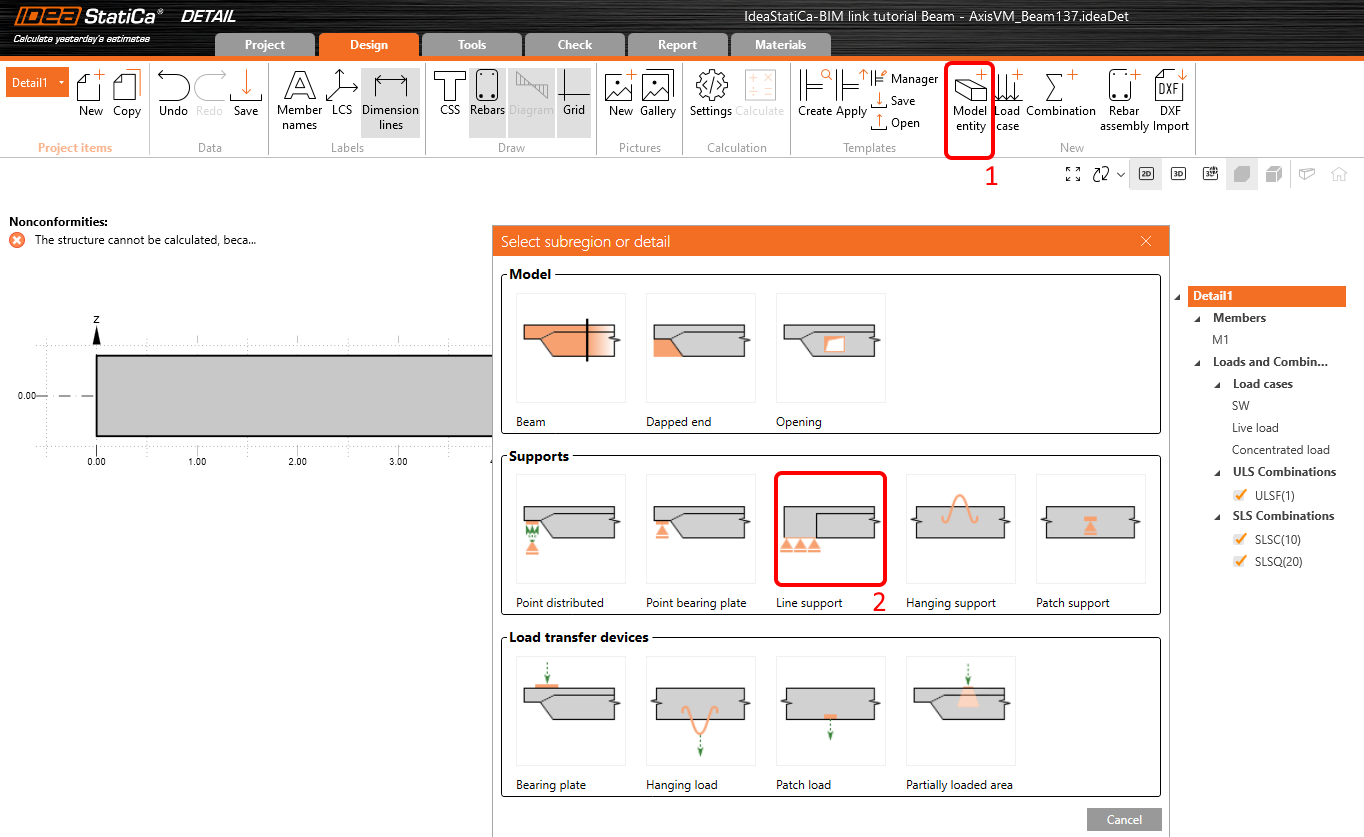Toggle Dimension lines display

click(390, 101)
